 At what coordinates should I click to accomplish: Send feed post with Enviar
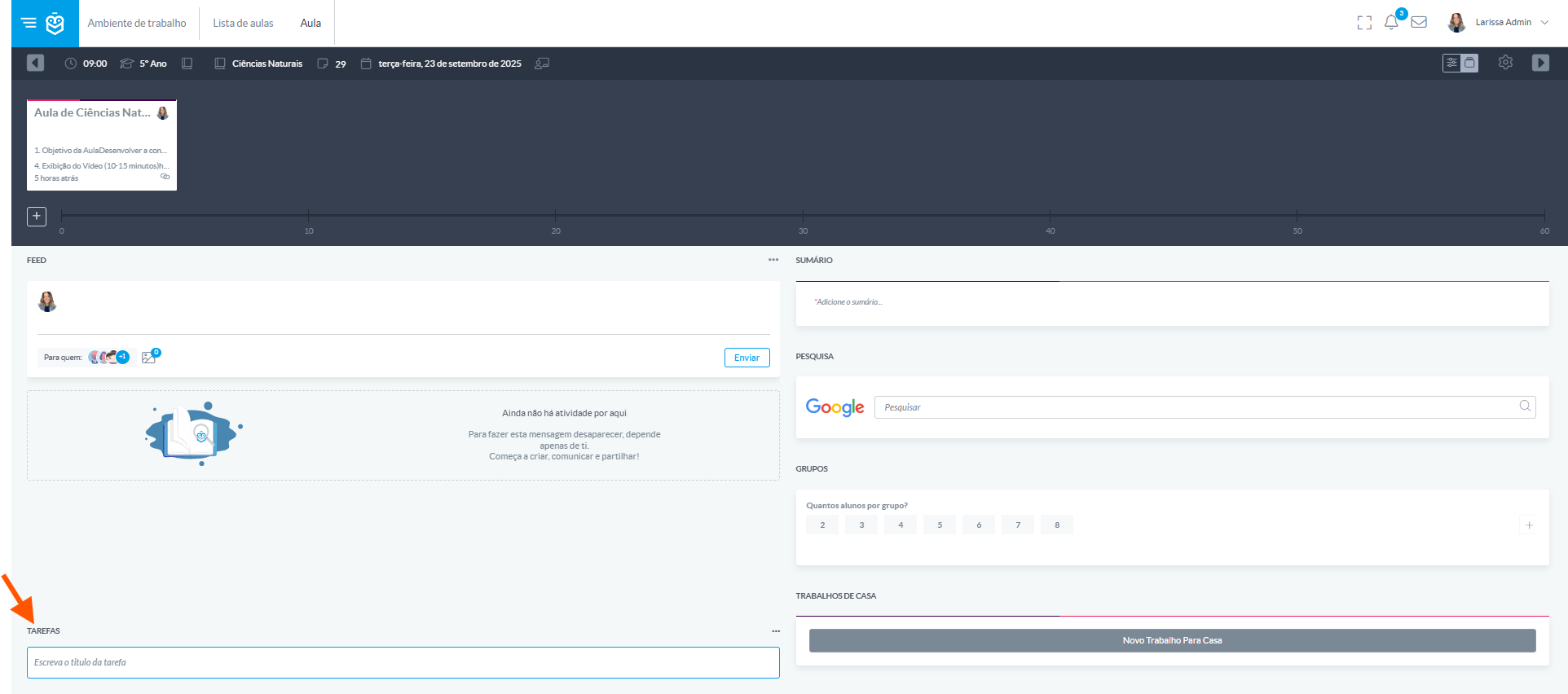pyautogui.click(x=747, y=358)
